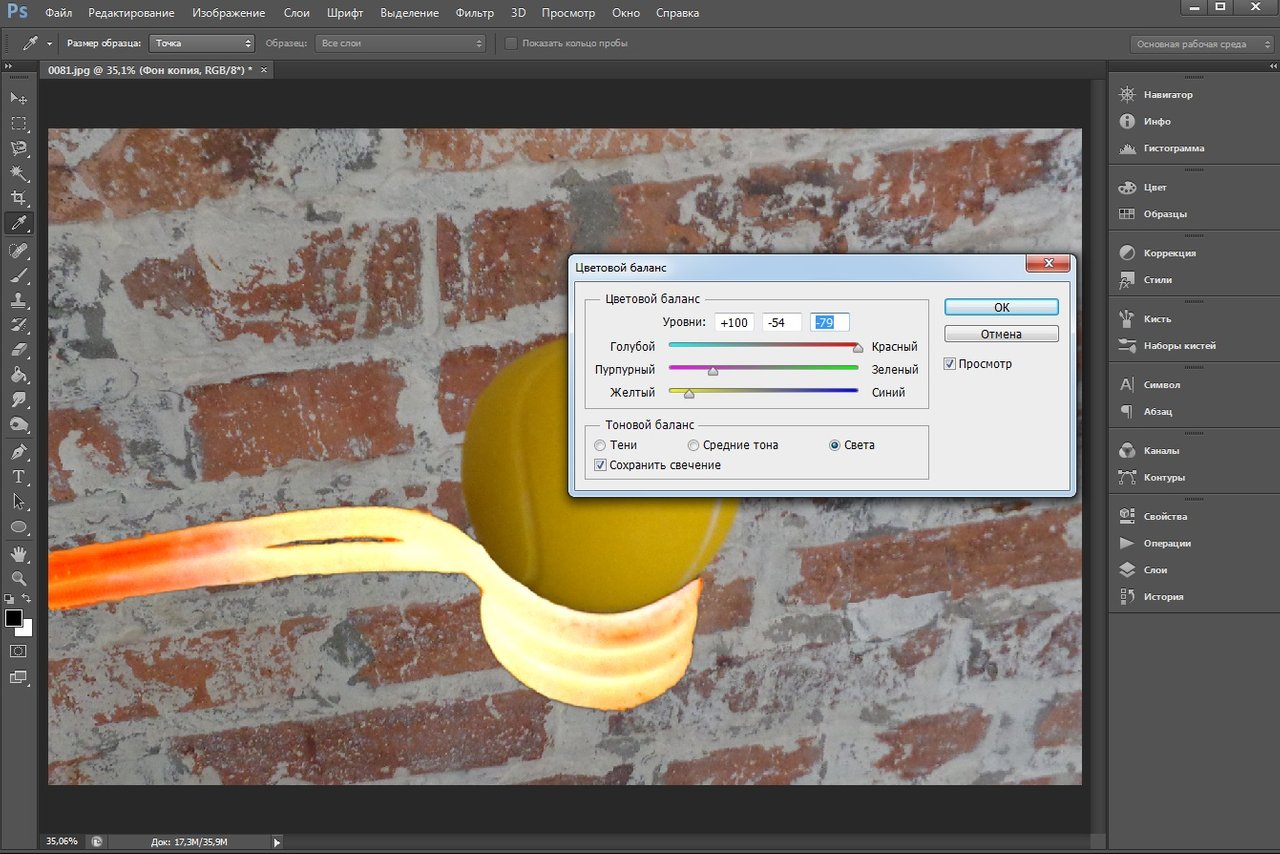Toggle Quick Mask mode icon
The image size is (1280, 854).
19,651
